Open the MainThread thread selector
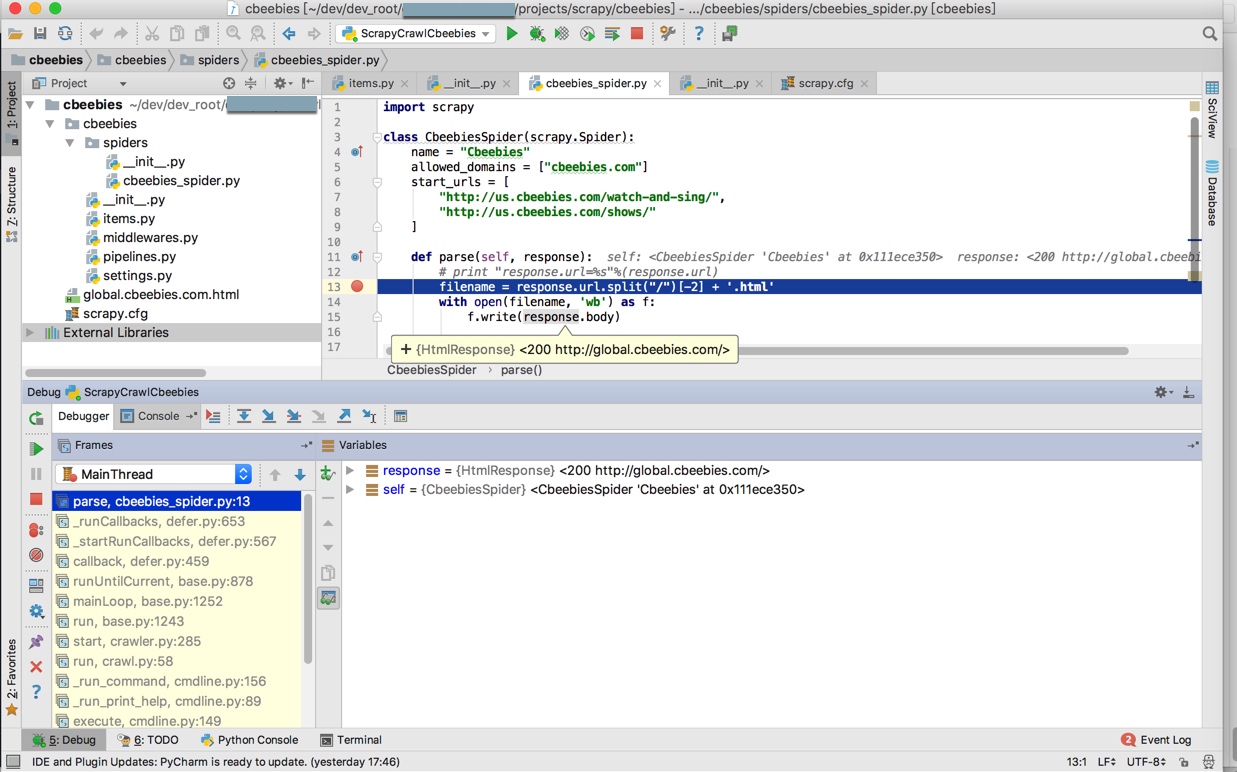Screen dimensions: 1237x772 click(x=154, y=474)
